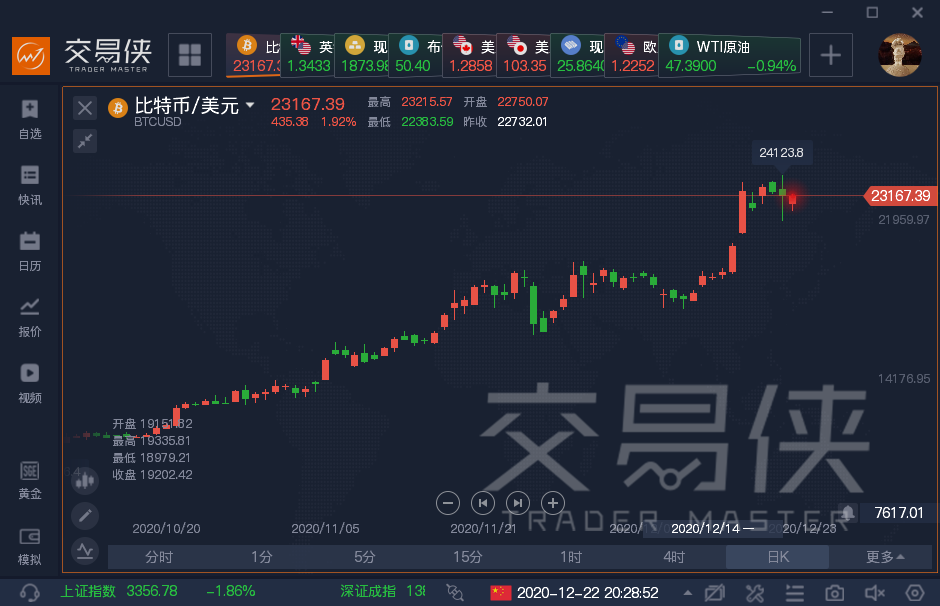
Task: Open the list menu icon in status bar
Action: tap(795, 593)
